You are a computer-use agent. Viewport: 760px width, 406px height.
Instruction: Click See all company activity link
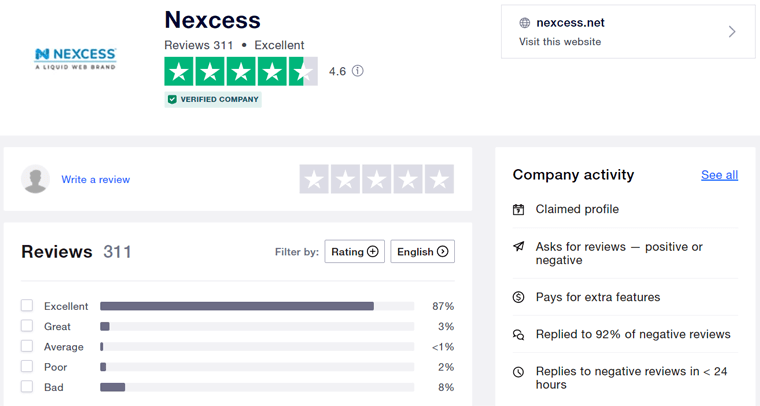(x=719, y=175)
